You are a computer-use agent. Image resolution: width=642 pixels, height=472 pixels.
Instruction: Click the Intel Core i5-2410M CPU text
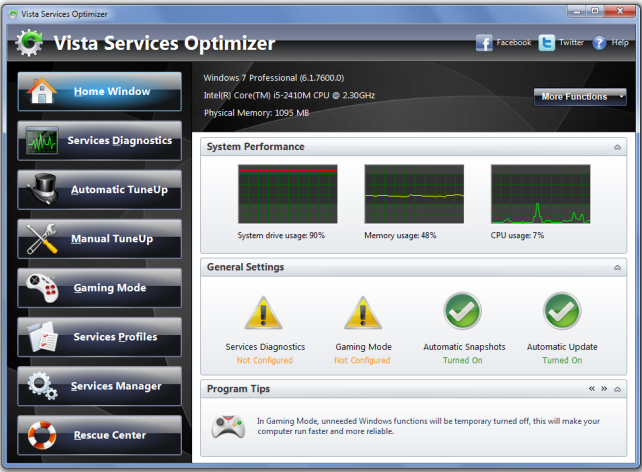coord(289,95)
